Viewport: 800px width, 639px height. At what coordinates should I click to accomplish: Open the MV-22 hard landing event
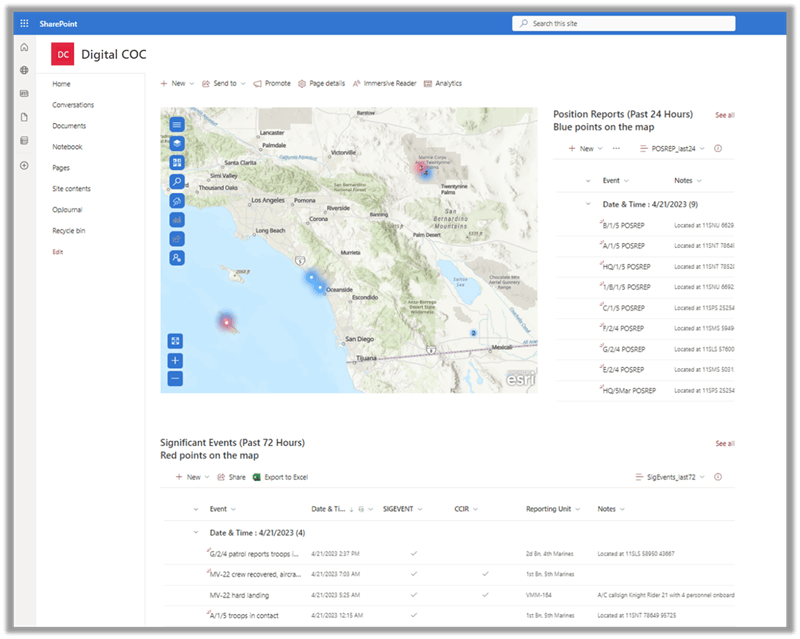tap(239, 595)
